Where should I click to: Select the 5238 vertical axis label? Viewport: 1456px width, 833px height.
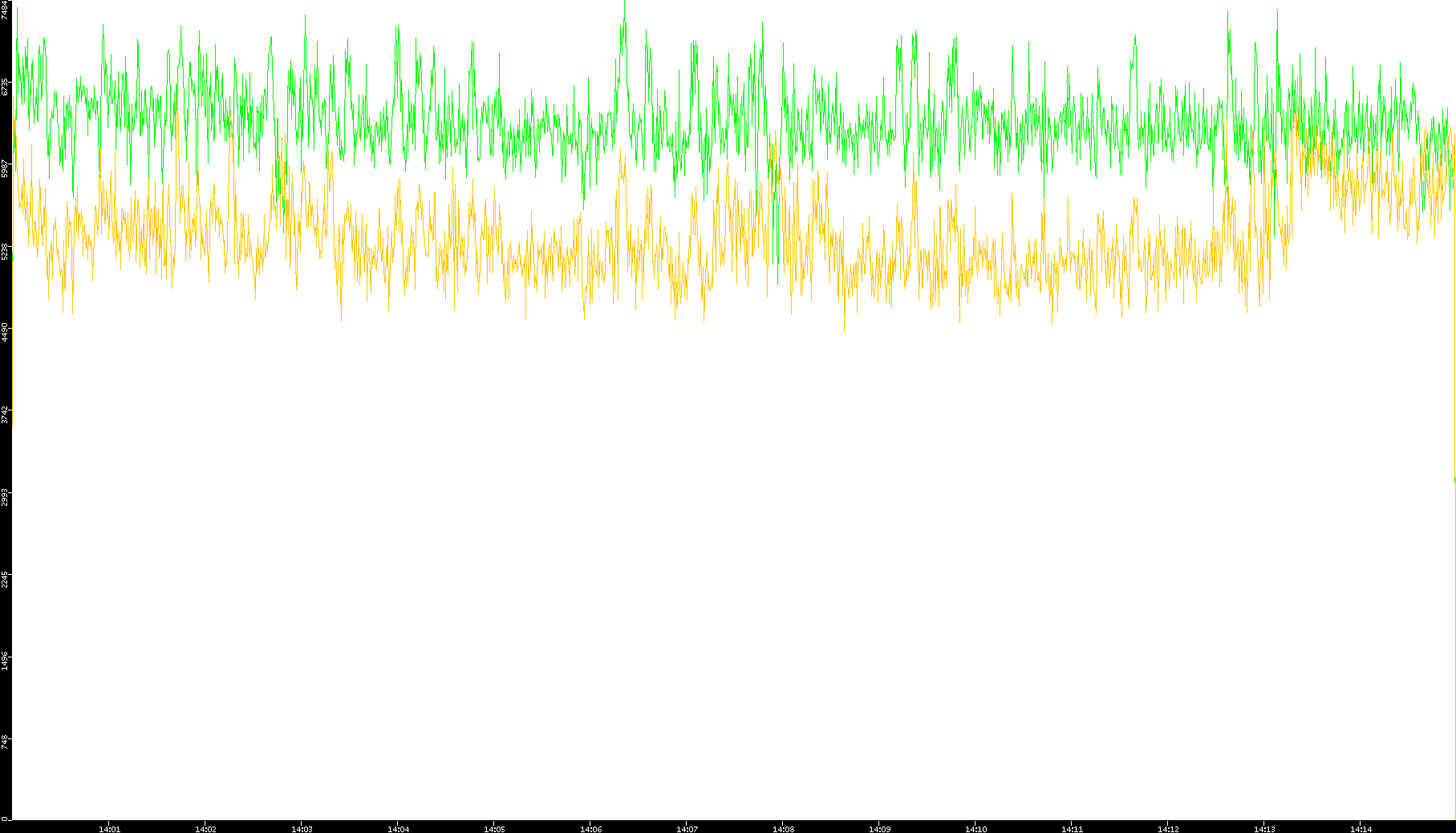(6, 252)
